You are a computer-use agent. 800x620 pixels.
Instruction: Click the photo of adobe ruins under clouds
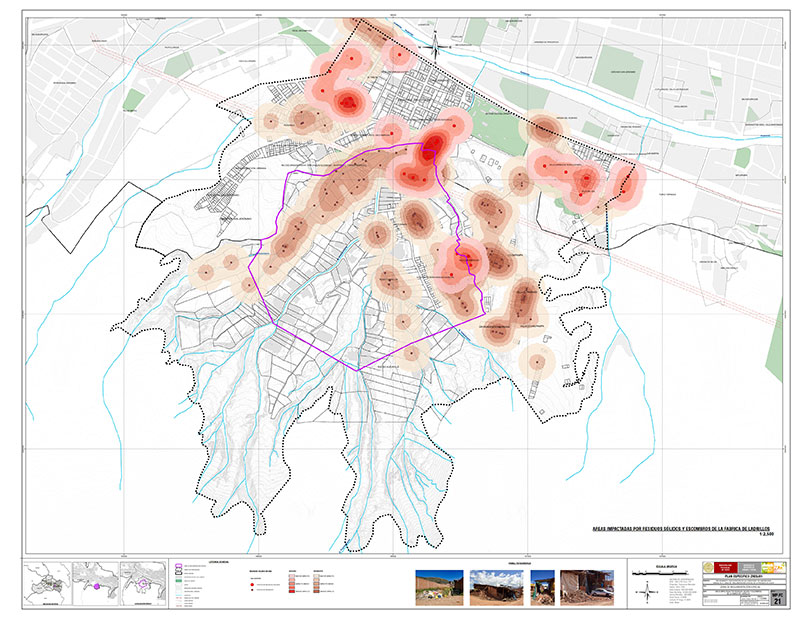496,588
